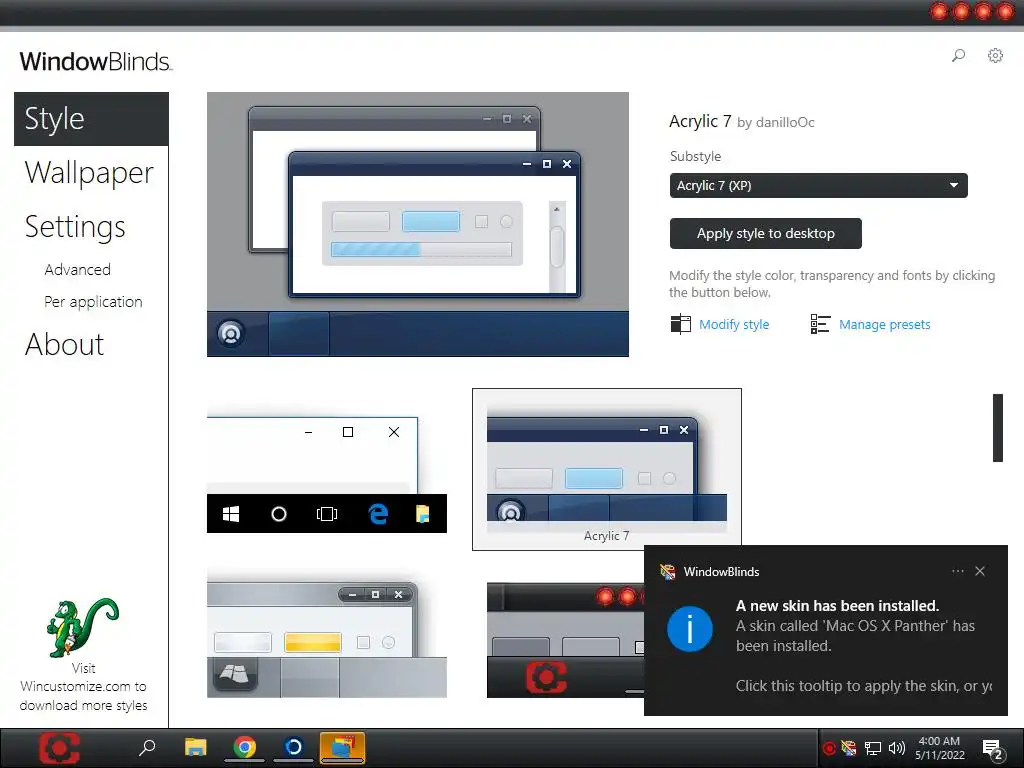Open the WindowBlinds search icon

pos(958,56)
